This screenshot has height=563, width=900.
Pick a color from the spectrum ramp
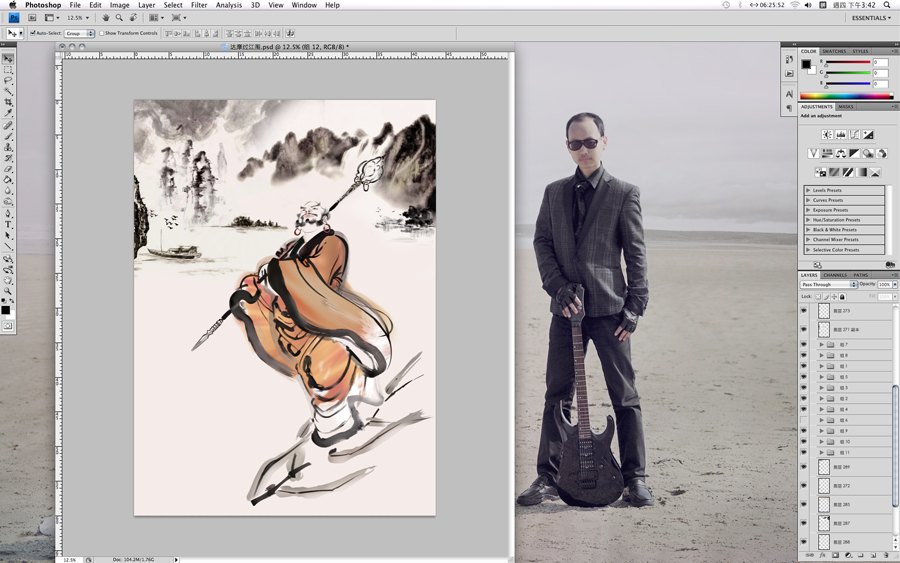(x=847, y=96)
